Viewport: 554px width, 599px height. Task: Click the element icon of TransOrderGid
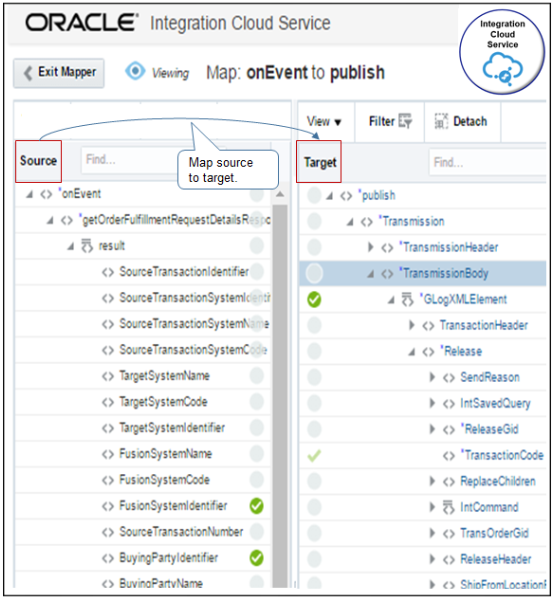449,534
